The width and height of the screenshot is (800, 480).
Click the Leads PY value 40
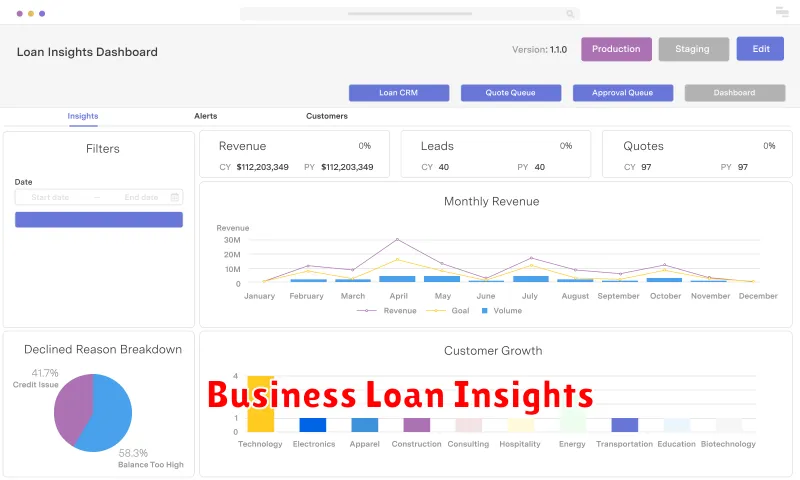(x=540, y=167)
